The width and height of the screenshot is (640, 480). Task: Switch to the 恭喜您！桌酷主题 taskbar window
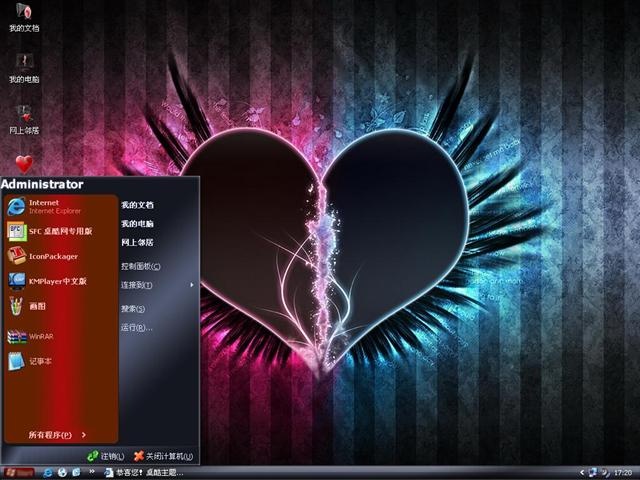pyautogui.click(x=144, y=473)
